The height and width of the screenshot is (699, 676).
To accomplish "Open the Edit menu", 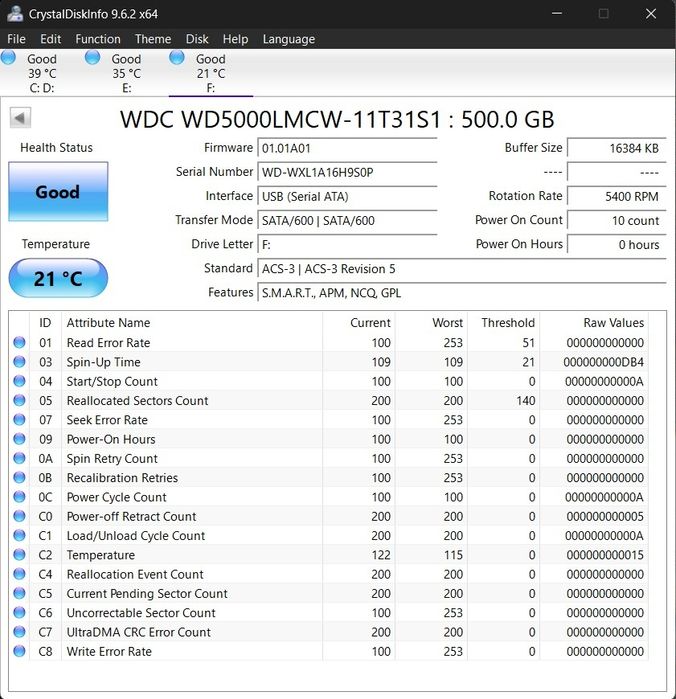I will point(50,39).
